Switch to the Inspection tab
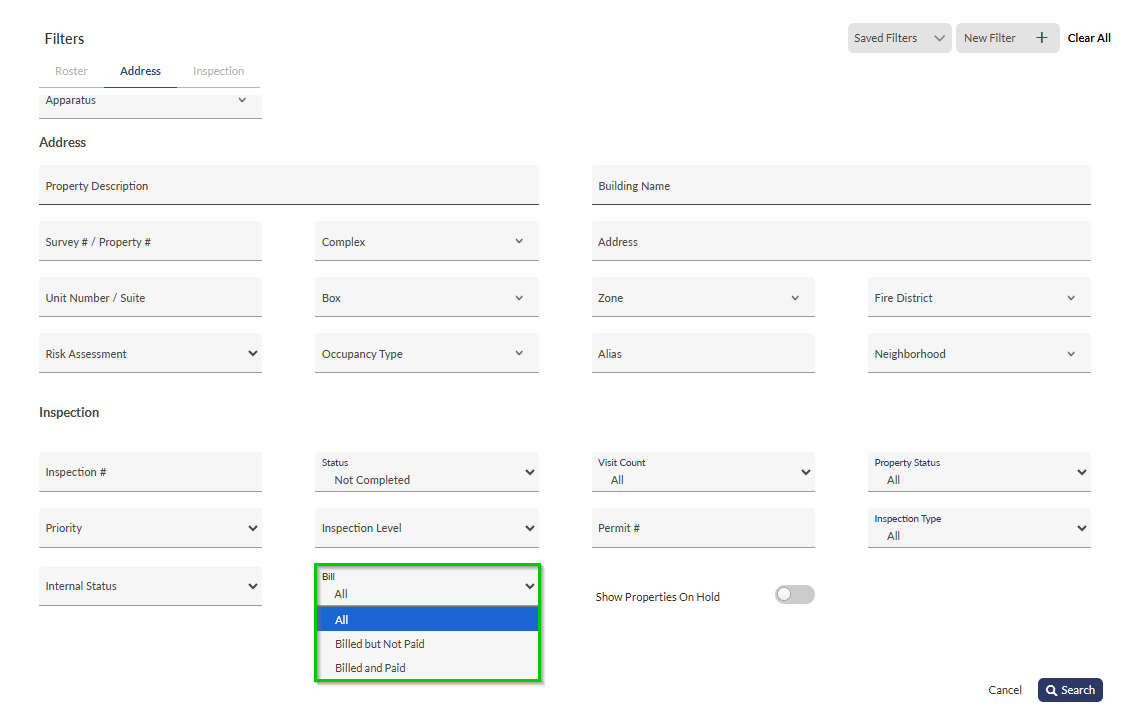This screenshot has width=1137, height=724. [x=218, y=71]
